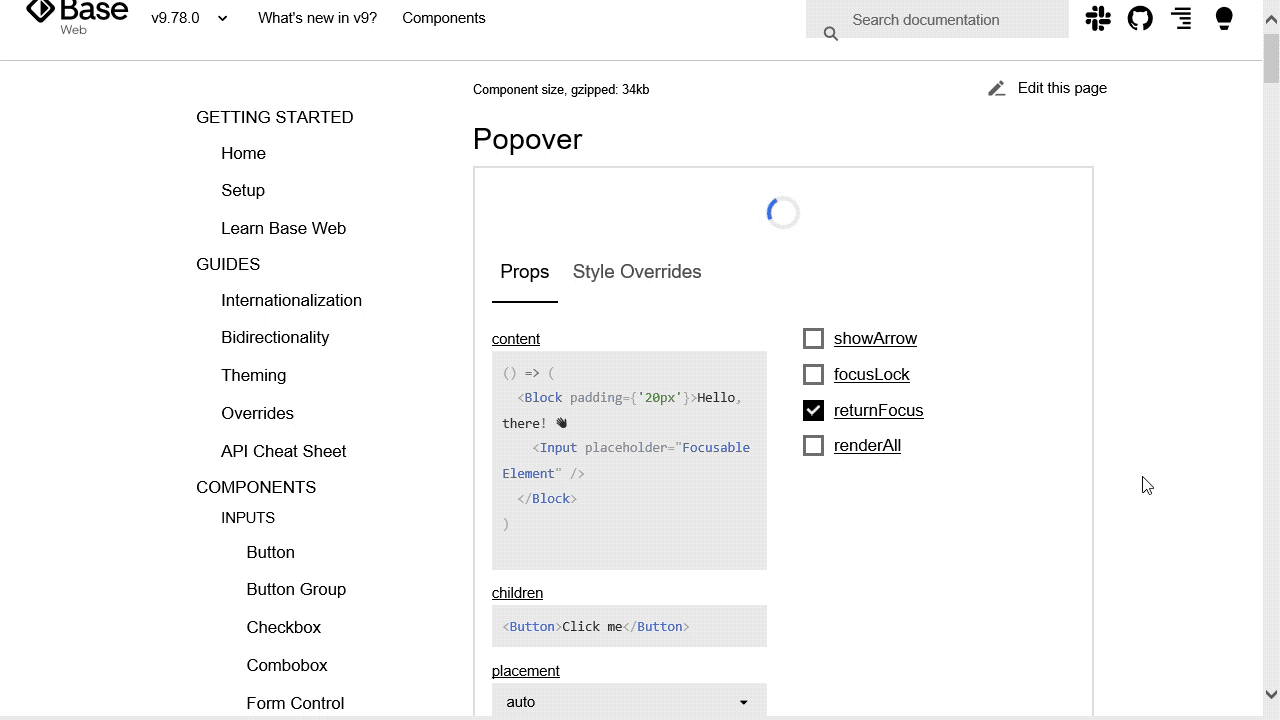Screen dimensions: 1280x720
Task: Enable the renderAll checkbox
Action: click(813, 446)
